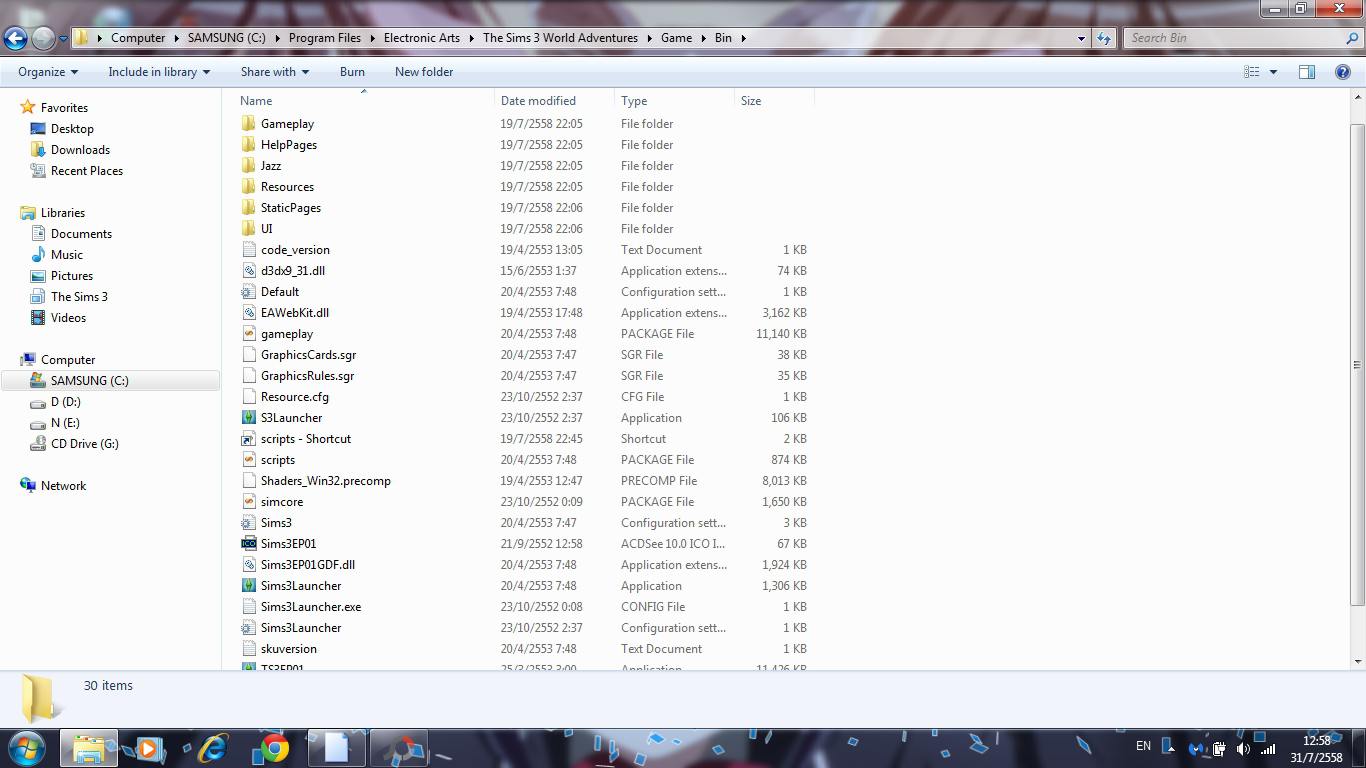Select the d3dx9_31.dll file icon
The width and height of the screenshot is (1366, 768).
pos(249,271)
